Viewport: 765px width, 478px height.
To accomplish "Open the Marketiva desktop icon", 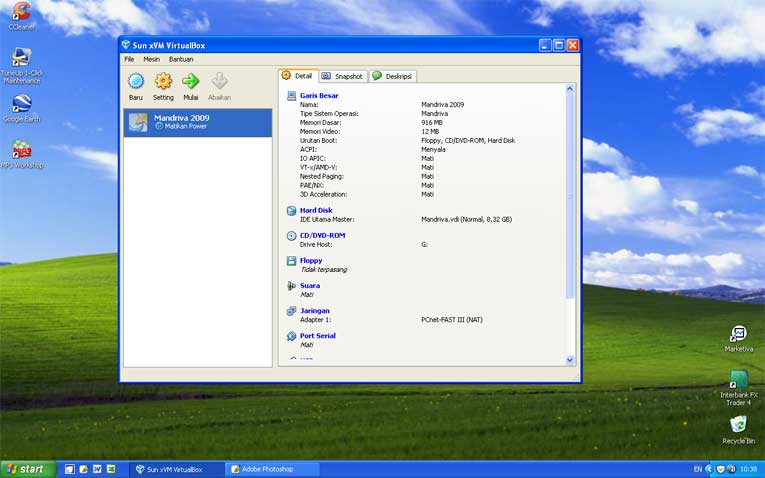I will point(739,339).
